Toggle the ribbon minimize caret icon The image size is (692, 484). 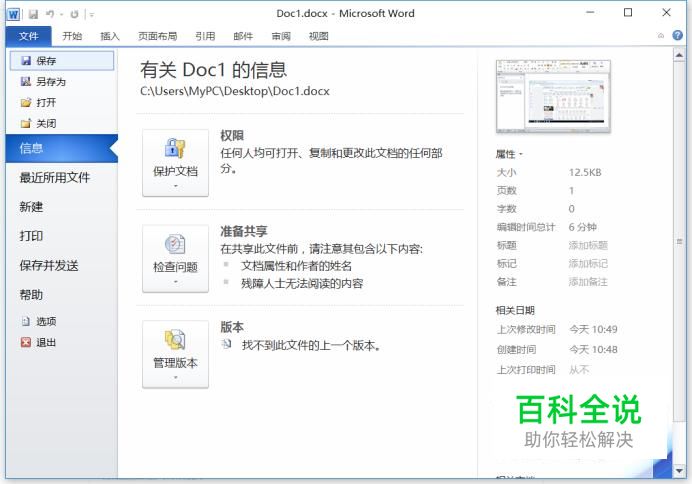click(x=661, y=36)
